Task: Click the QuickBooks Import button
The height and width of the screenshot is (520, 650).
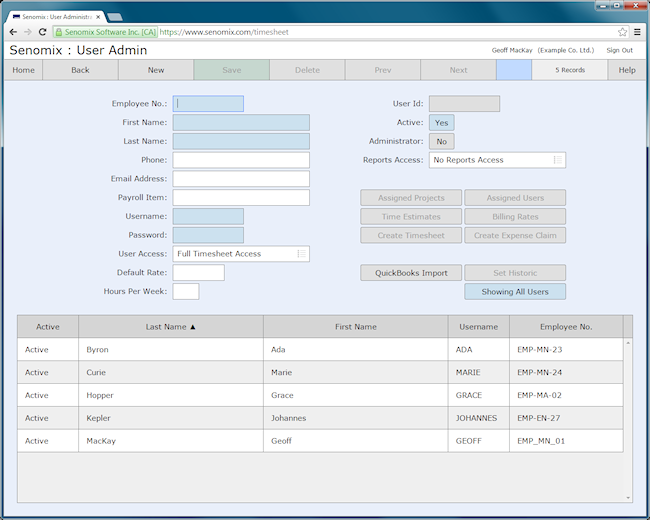Action: 411,273
